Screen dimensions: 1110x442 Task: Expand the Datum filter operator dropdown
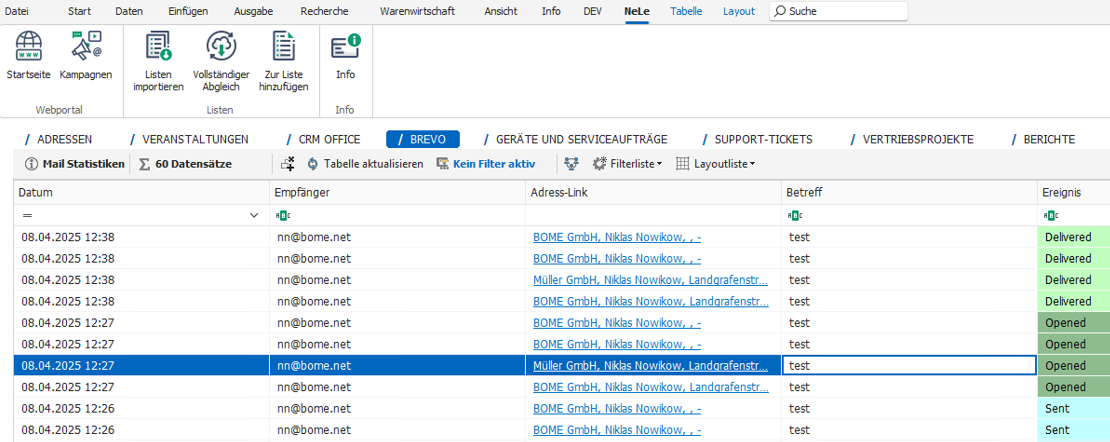pyautogui.click(x=254, y=215)
